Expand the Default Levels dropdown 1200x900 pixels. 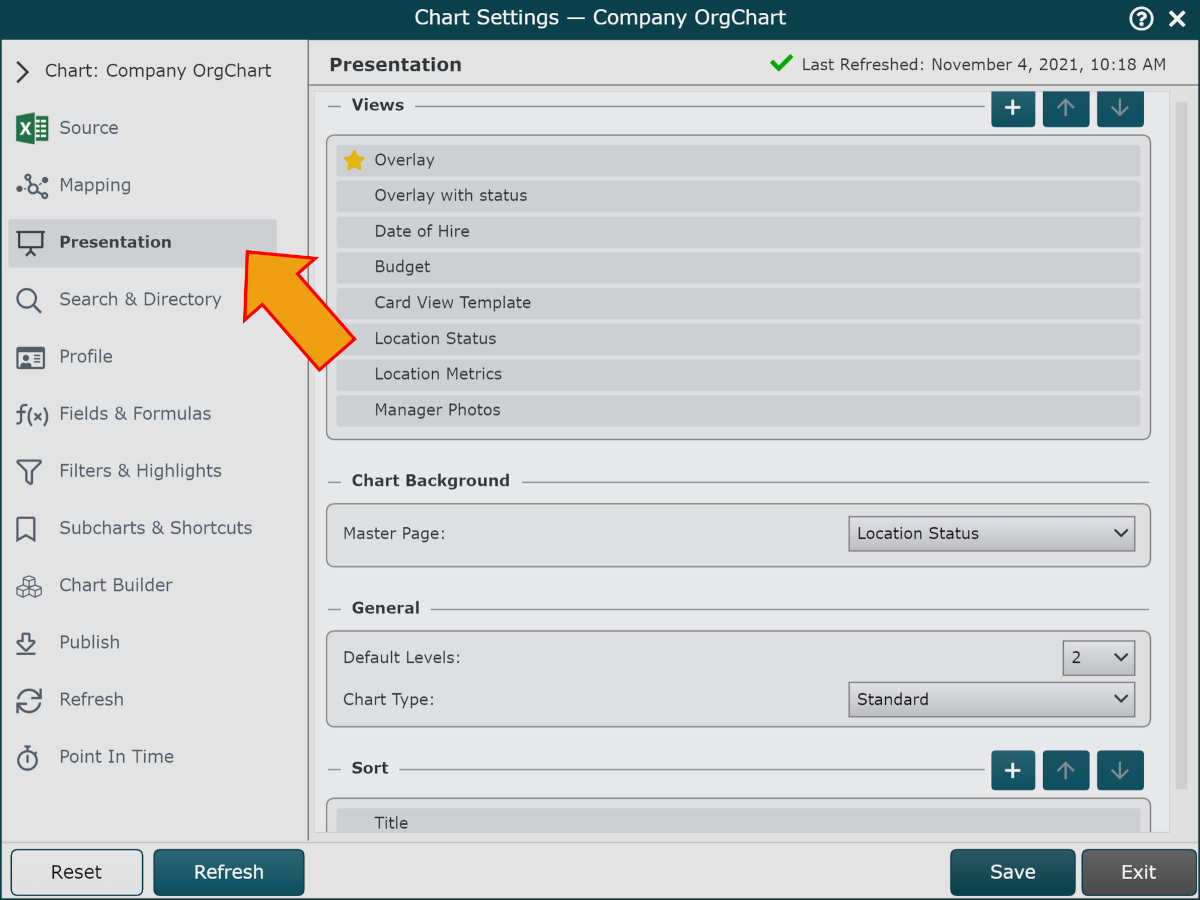pos(1098,658)
